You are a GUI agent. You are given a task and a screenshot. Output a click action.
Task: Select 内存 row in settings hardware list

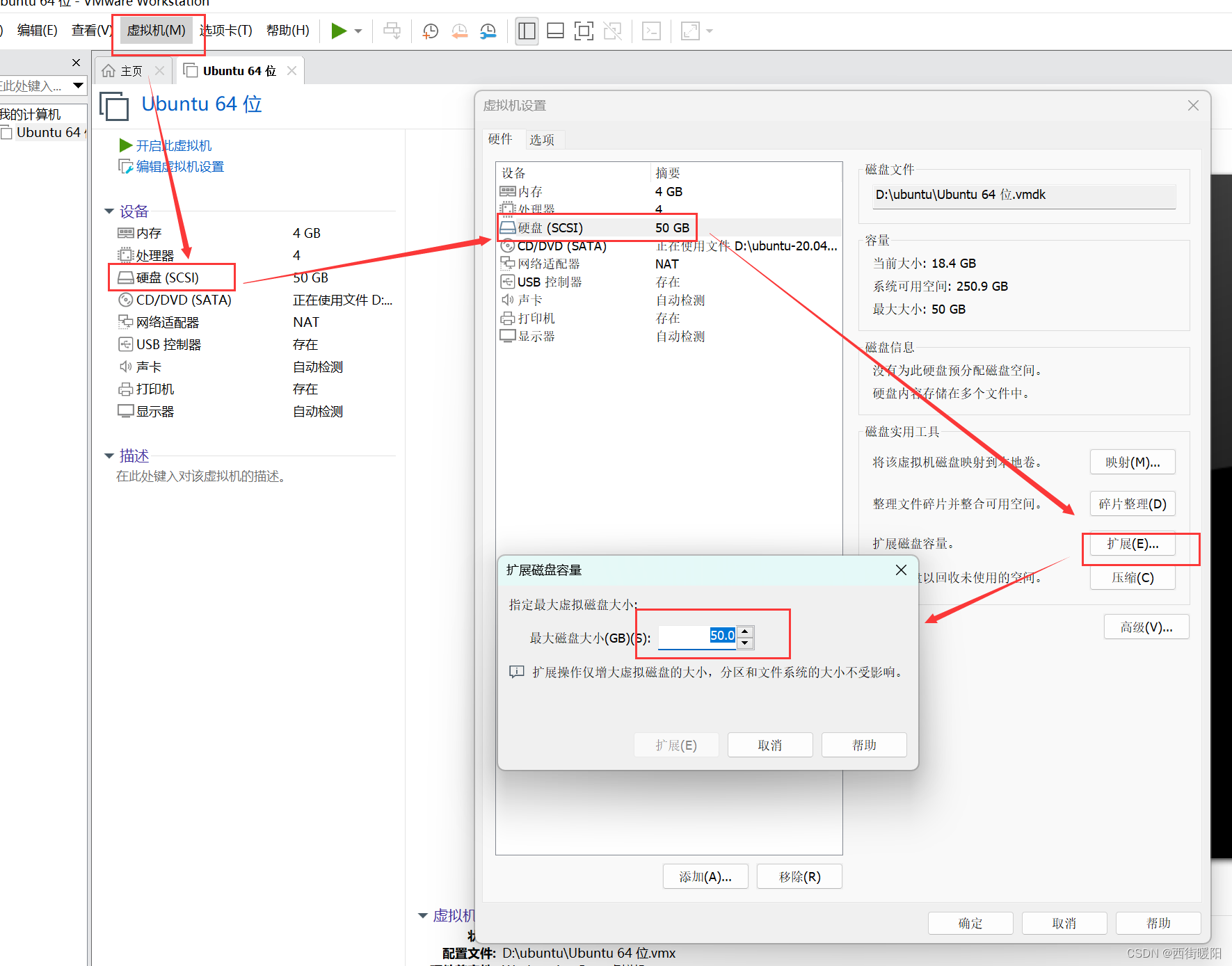pos(669,191)
